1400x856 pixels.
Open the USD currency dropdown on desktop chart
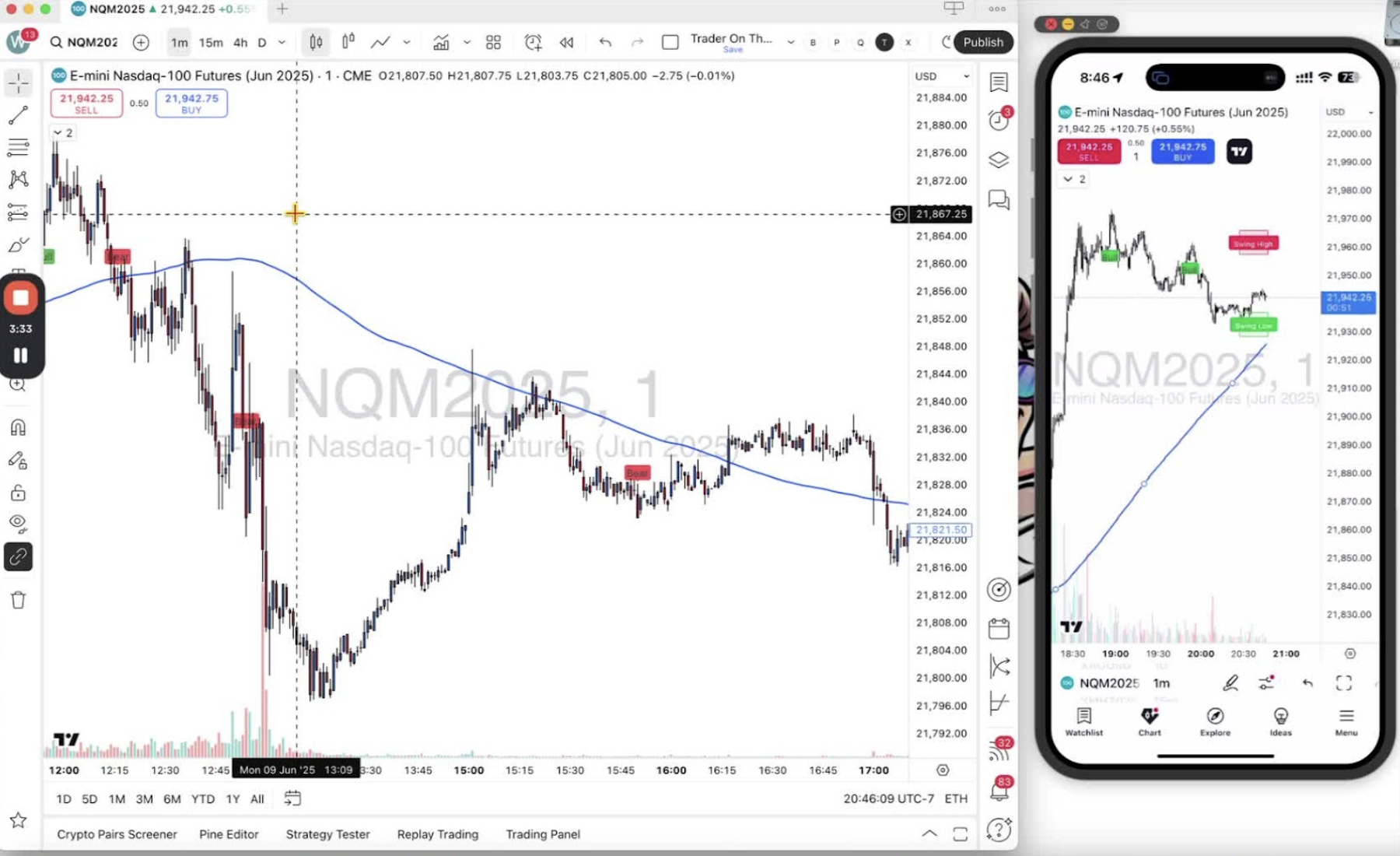coord(942,76)
